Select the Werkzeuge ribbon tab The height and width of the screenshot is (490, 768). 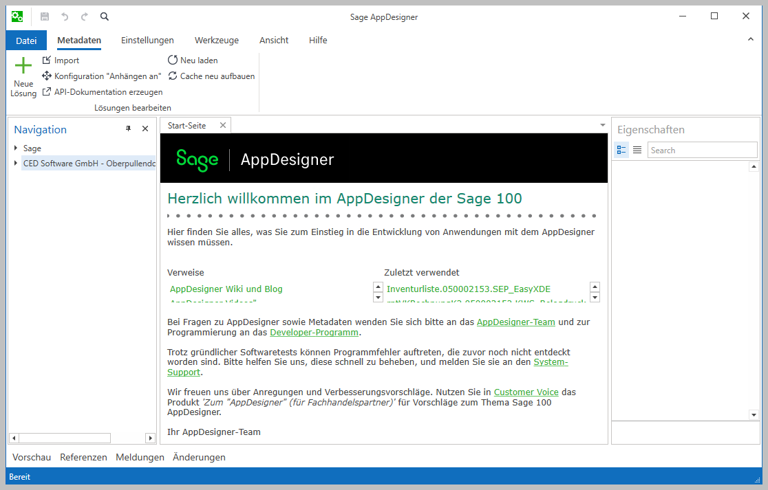point(216,40)
